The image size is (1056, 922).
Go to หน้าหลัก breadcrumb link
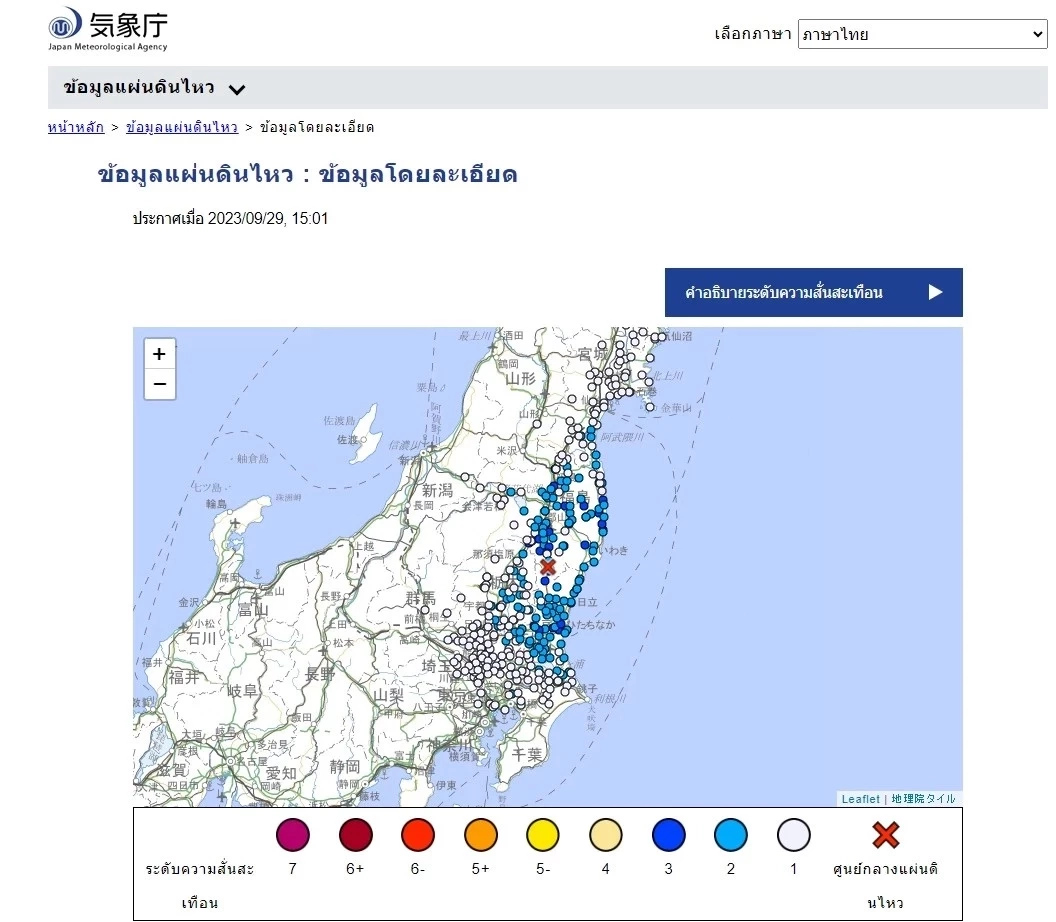click(76, 127)
